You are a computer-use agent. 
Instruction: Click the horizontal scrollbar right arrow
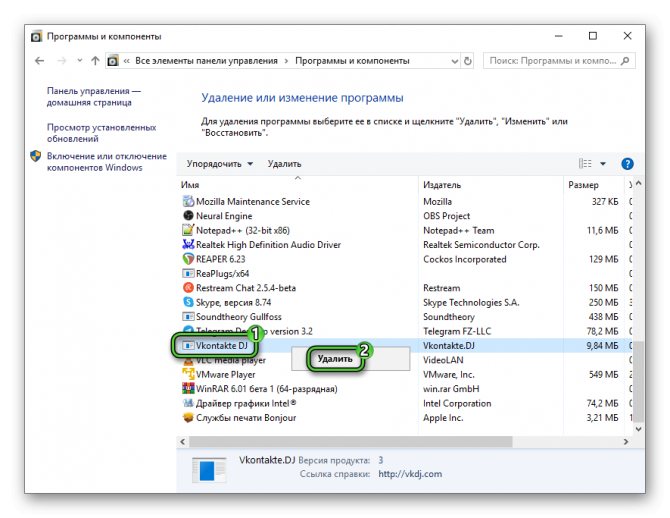click(626, 441)
